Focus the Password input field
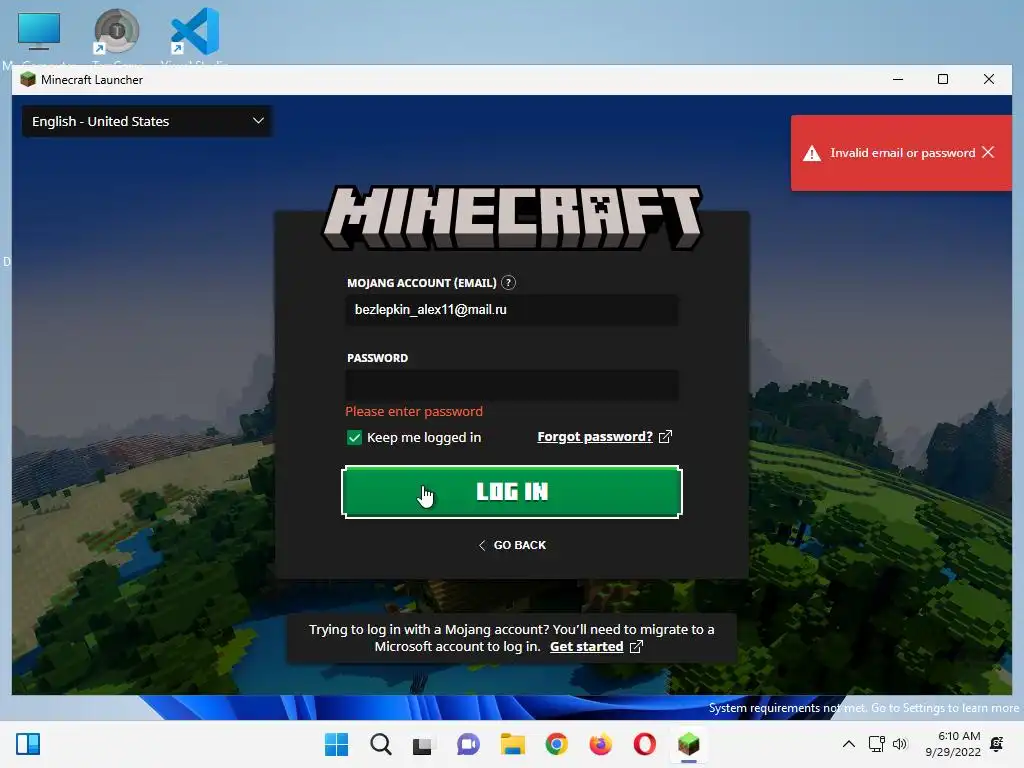1024x768 pixels. pyautogui.click(x=511, y=385)
